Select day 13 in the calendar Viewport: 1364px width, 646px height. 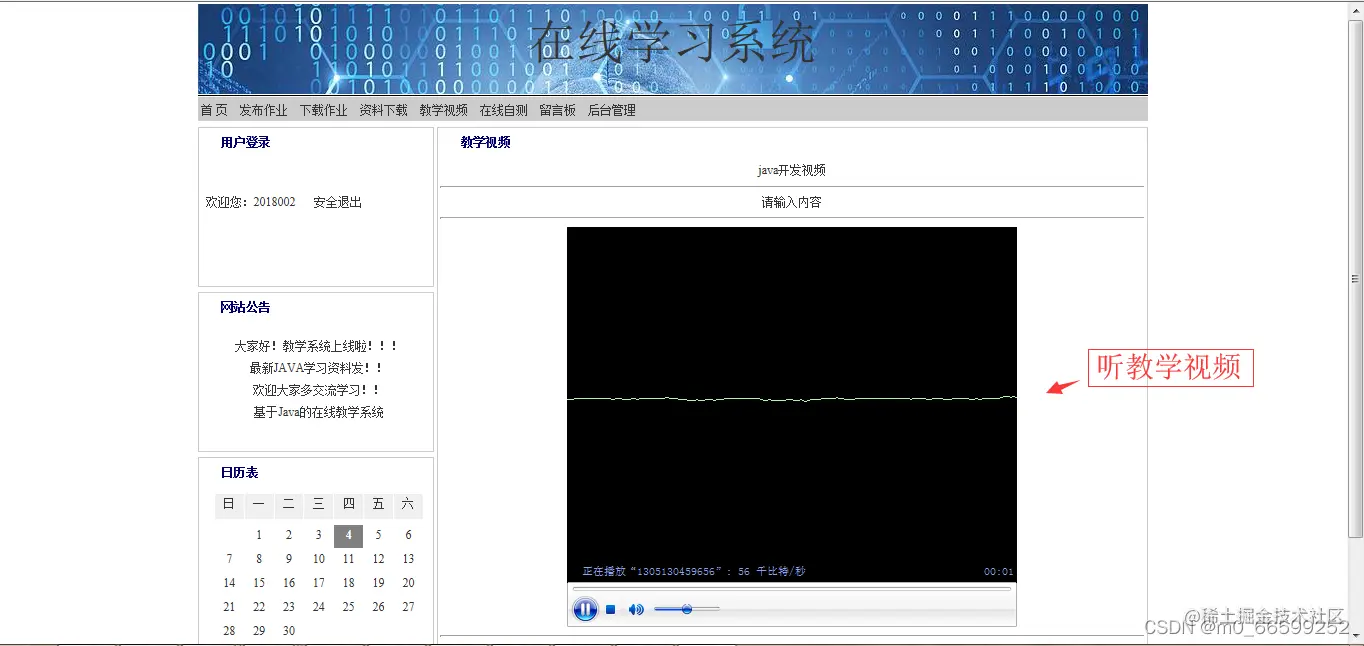click(408, 559)
